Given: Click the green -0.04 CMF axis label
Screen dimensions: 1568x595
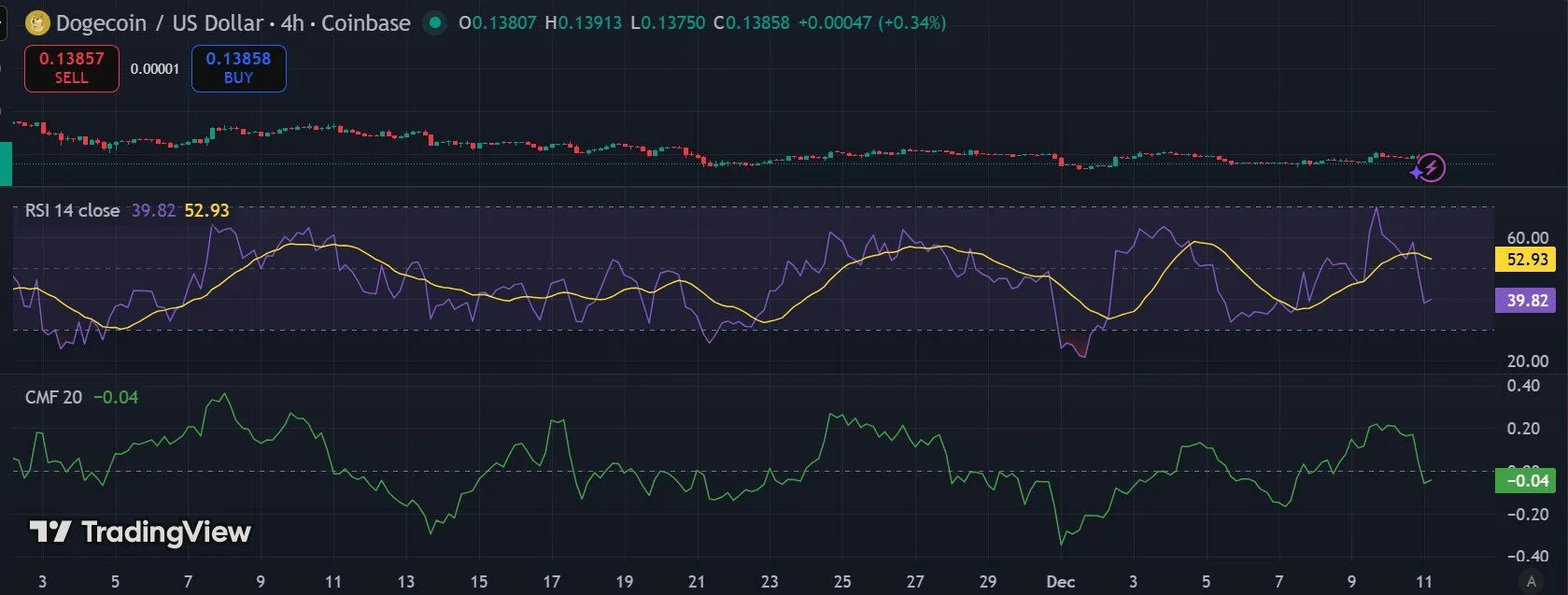Looking at the screenshot, I should (x=1527, y=481).
